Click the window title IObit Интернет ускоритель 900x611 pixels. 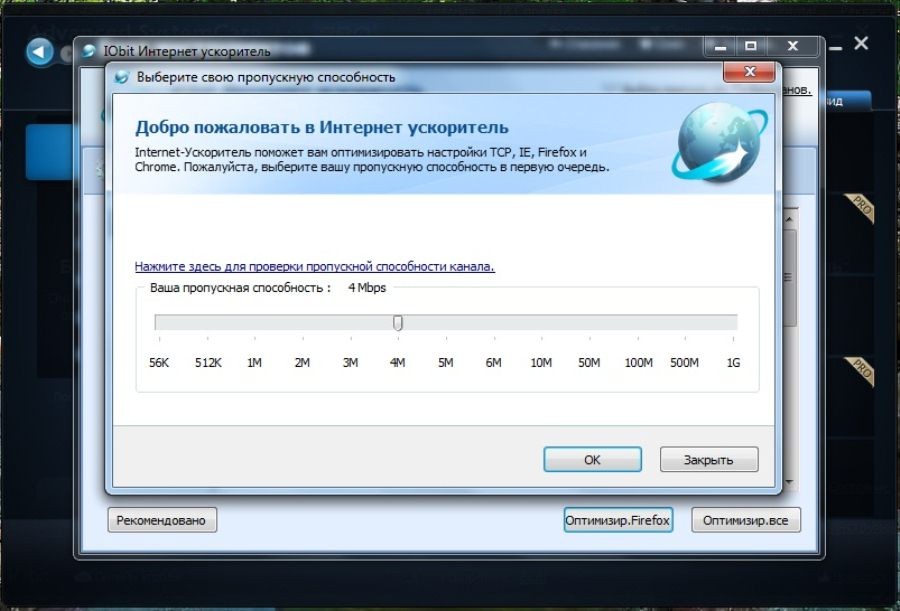(x=187, y=52)
